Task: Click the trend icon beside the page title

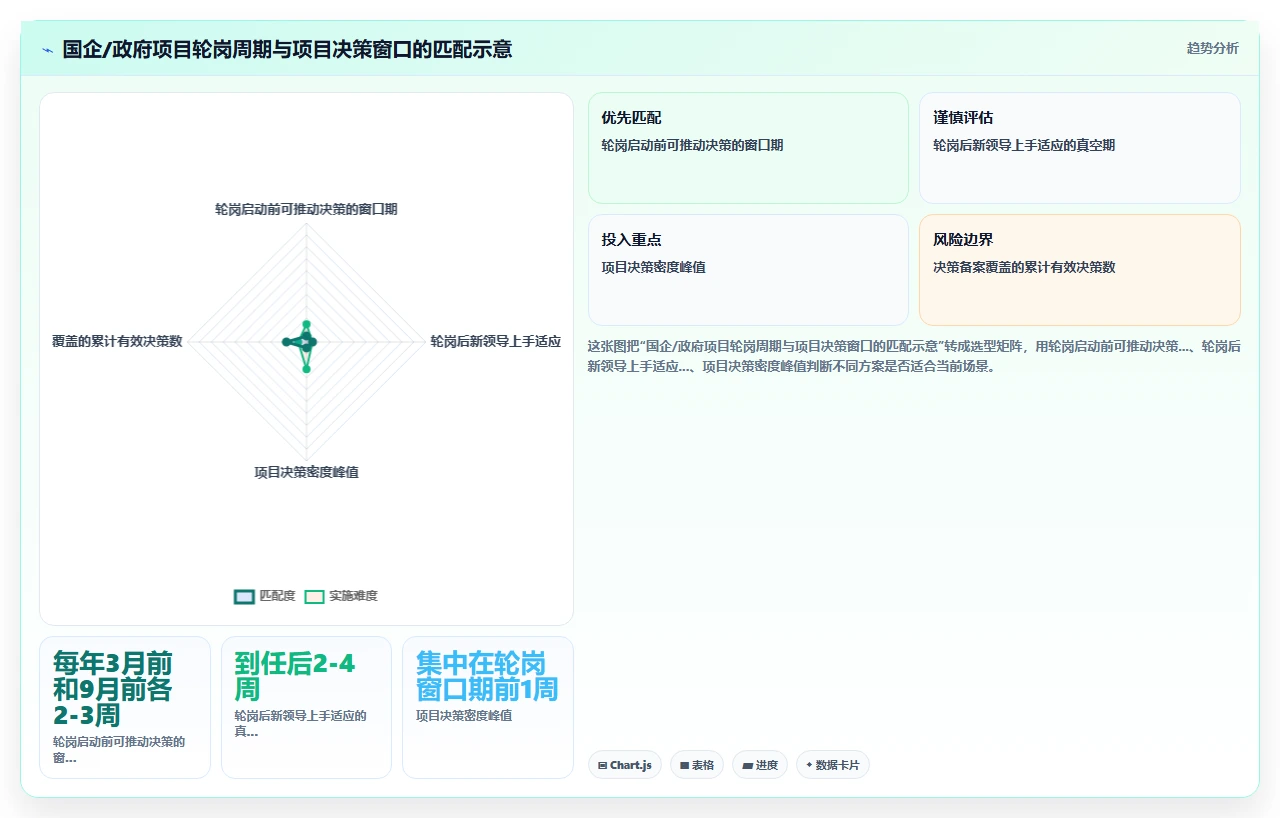Action: (x=47, y=49)
